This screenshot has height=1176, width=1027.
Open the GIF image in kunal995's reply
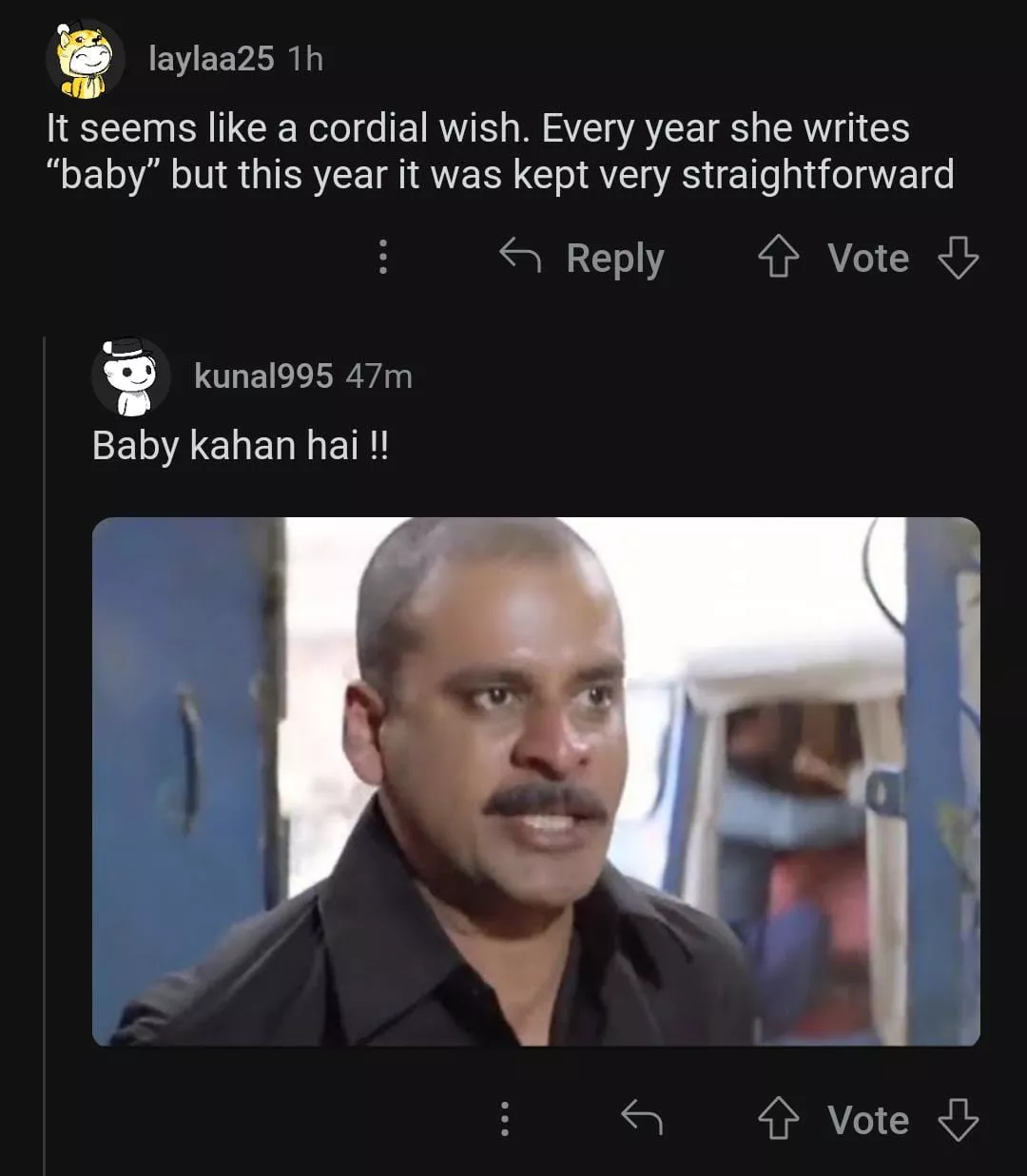point(535,781)
